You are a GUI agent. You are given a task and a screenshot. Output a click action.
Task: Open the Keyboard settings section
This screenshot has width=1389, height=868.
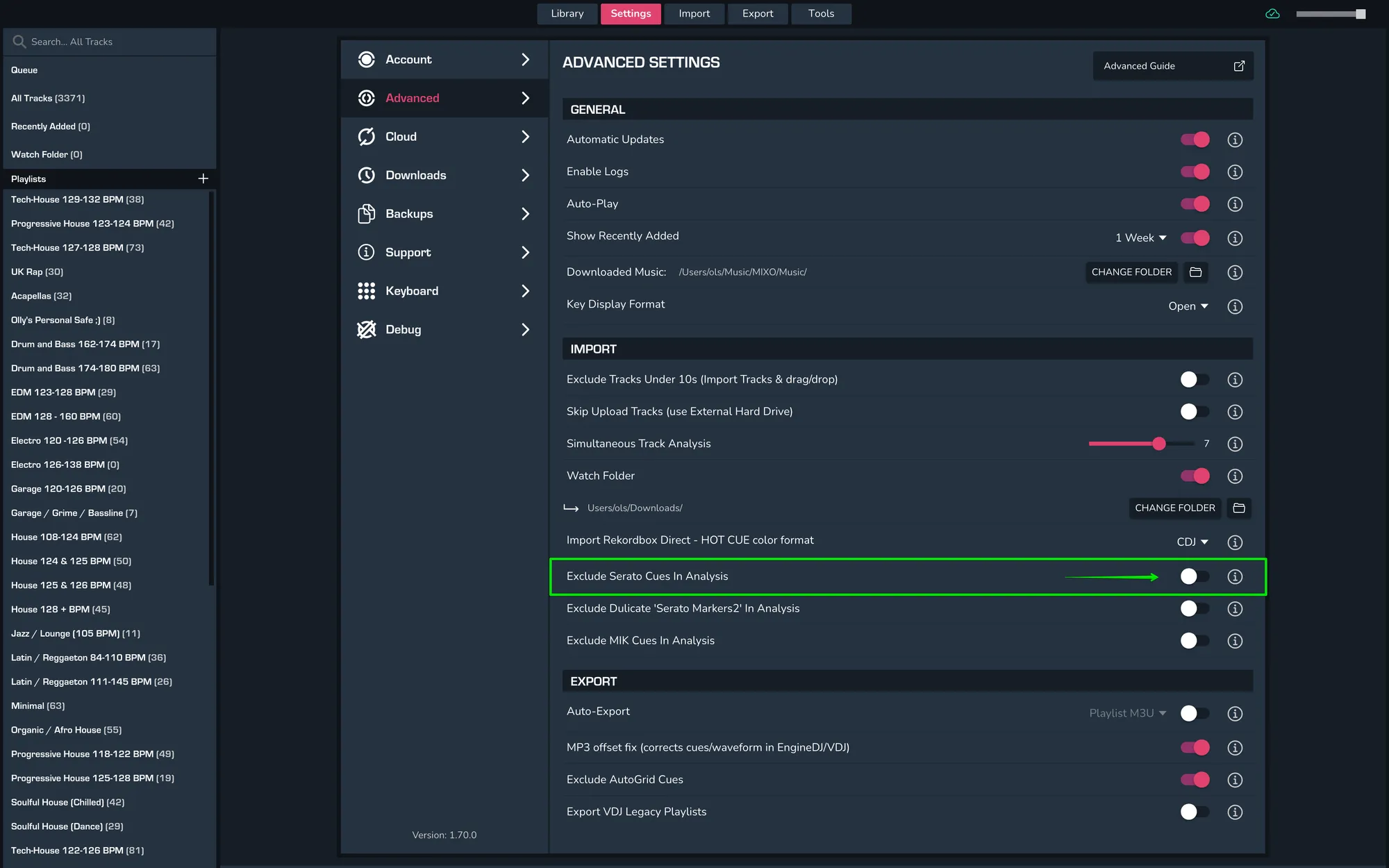(444, 291)
